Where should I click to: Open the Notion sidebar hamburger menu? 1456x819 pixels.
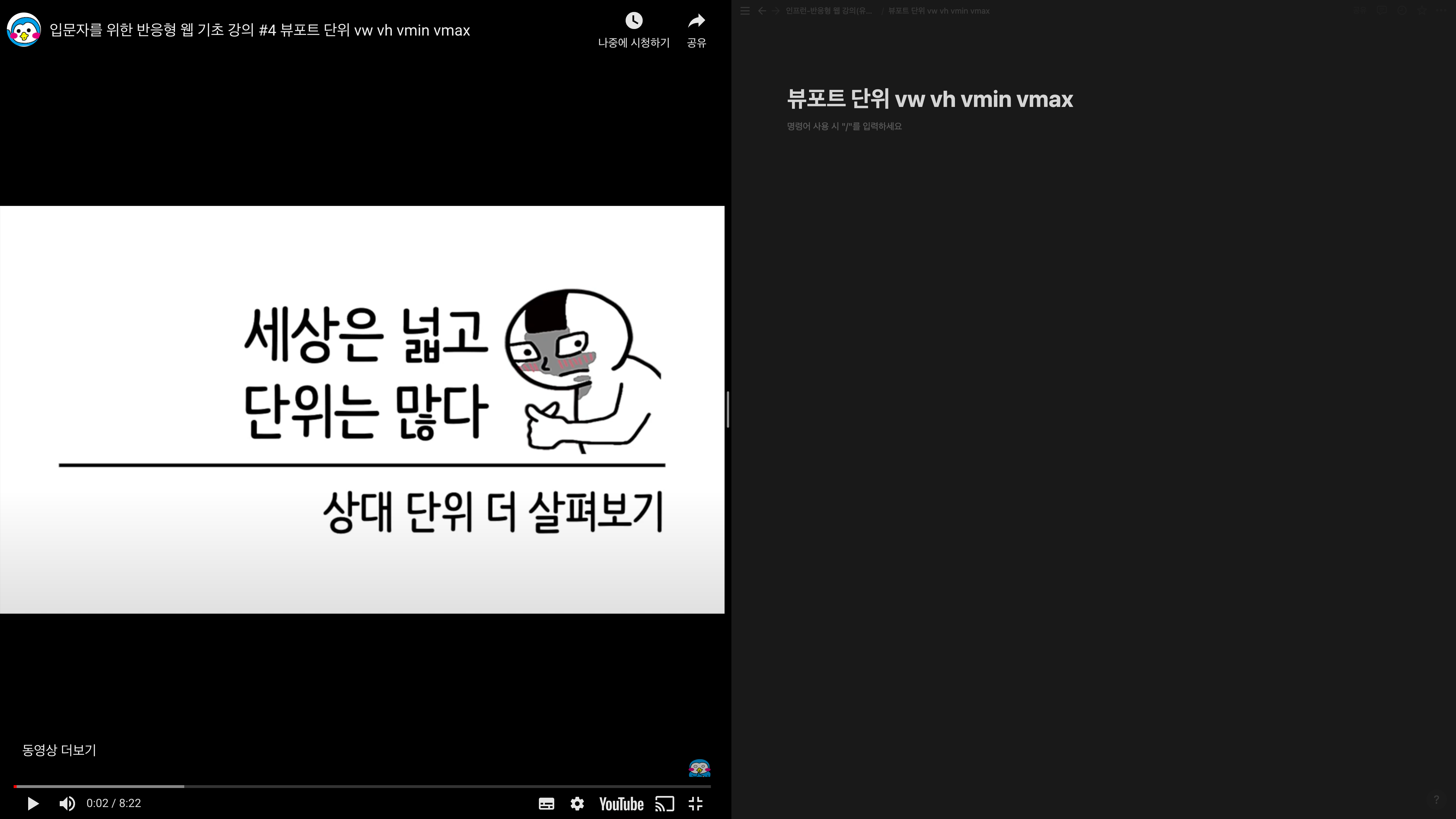click(745, 11)
